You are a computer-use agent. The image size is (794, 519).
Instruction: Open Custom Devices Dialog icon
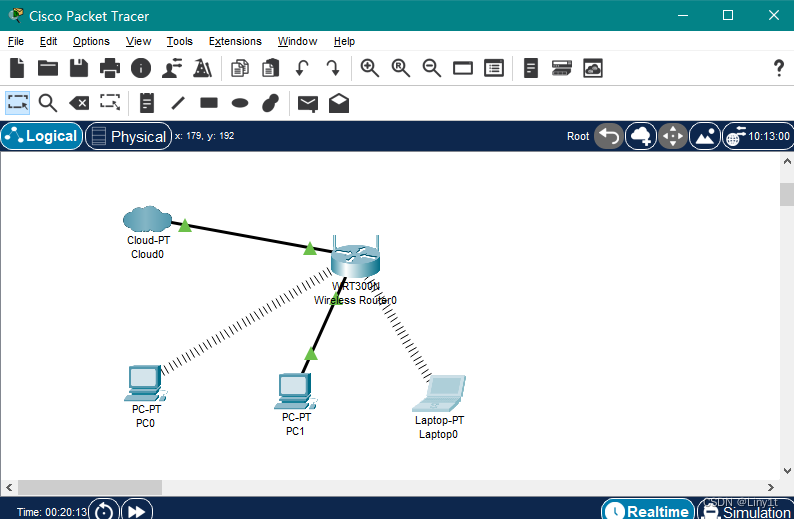[494, 68]
